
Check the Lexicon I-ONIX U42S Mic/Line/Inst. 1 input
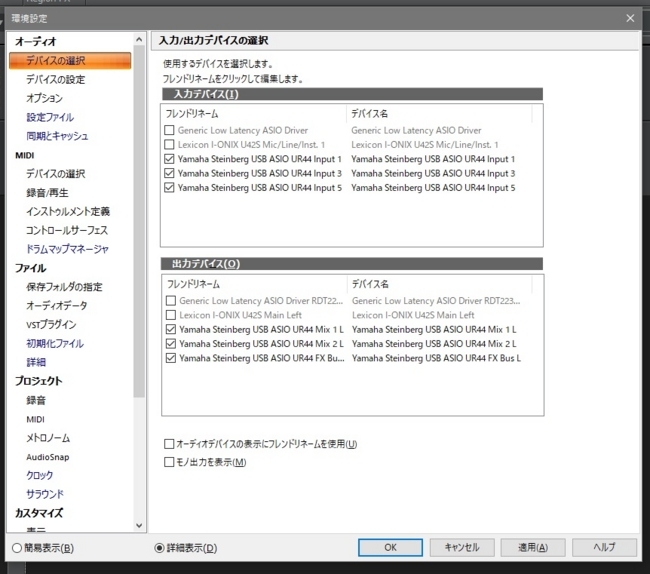click(x=169, y=145)
